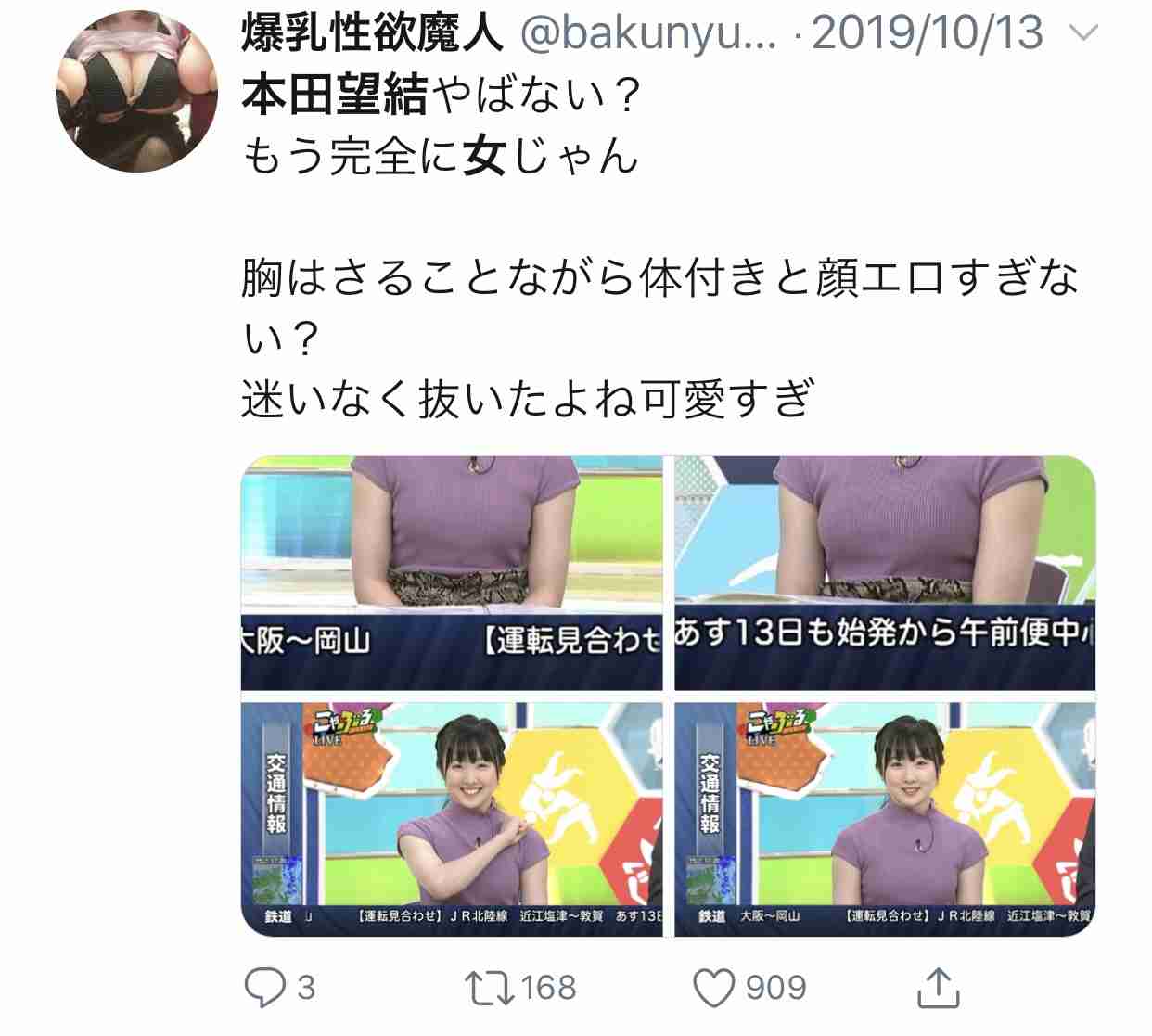
Task: Click the reply count 3
Action: 306,988
